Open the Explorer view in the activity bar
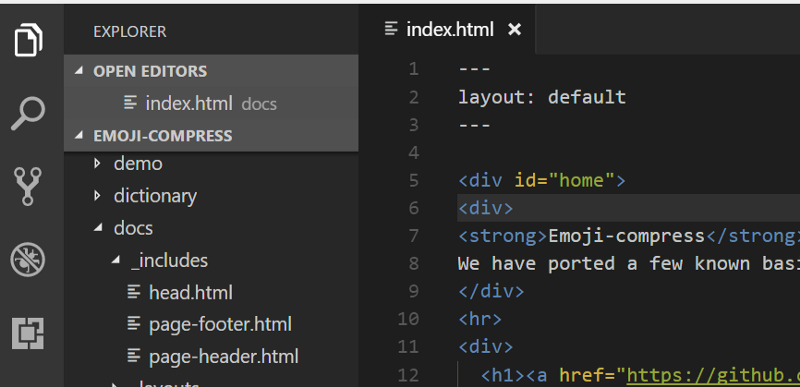The height and width of the screenshot is (387, 800). click(x=28, y=39)
